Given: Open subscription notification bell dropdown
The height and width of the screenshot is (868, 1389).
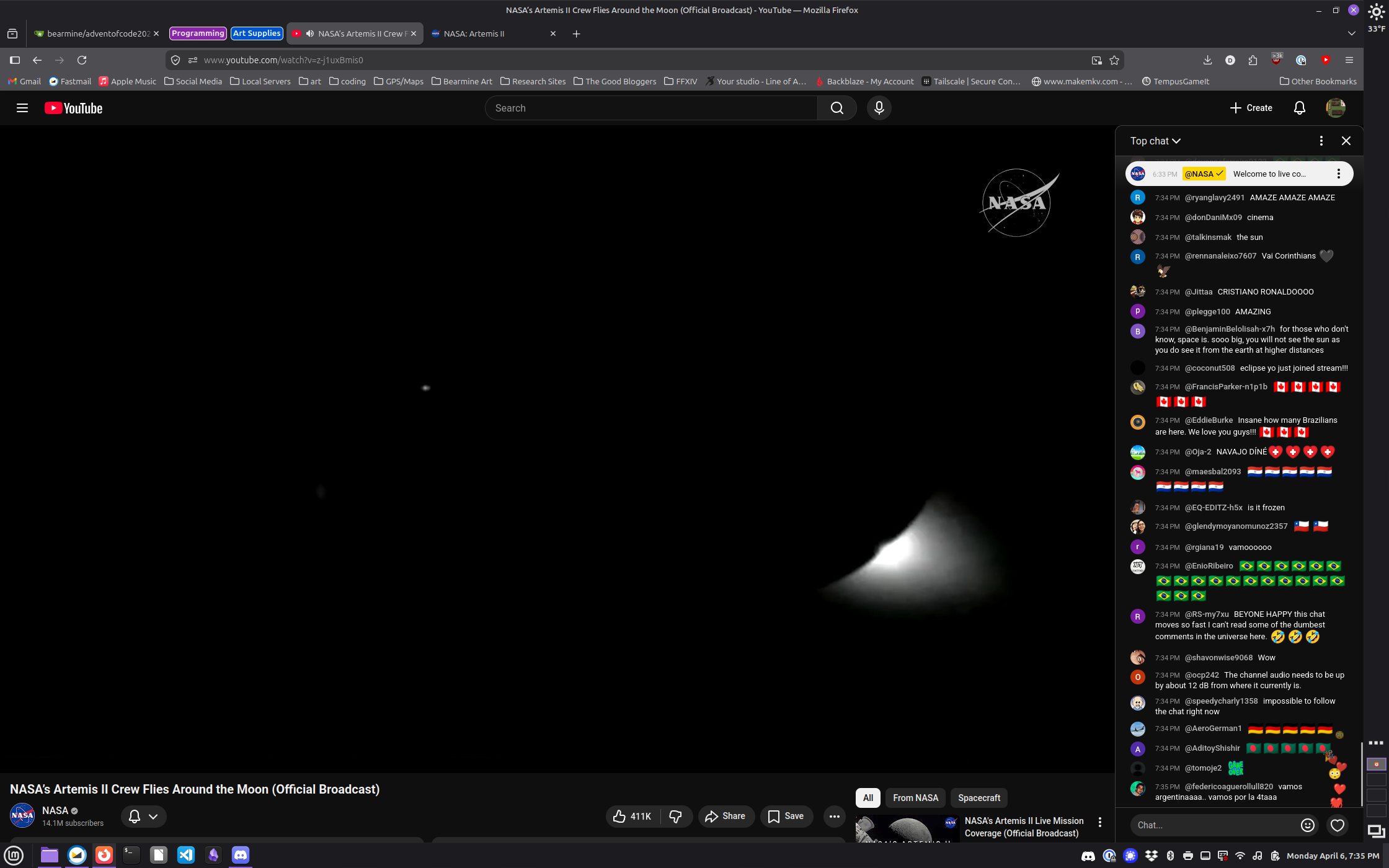Looking at the screenshot, I should pyautogui.click(x=143, y=817).
